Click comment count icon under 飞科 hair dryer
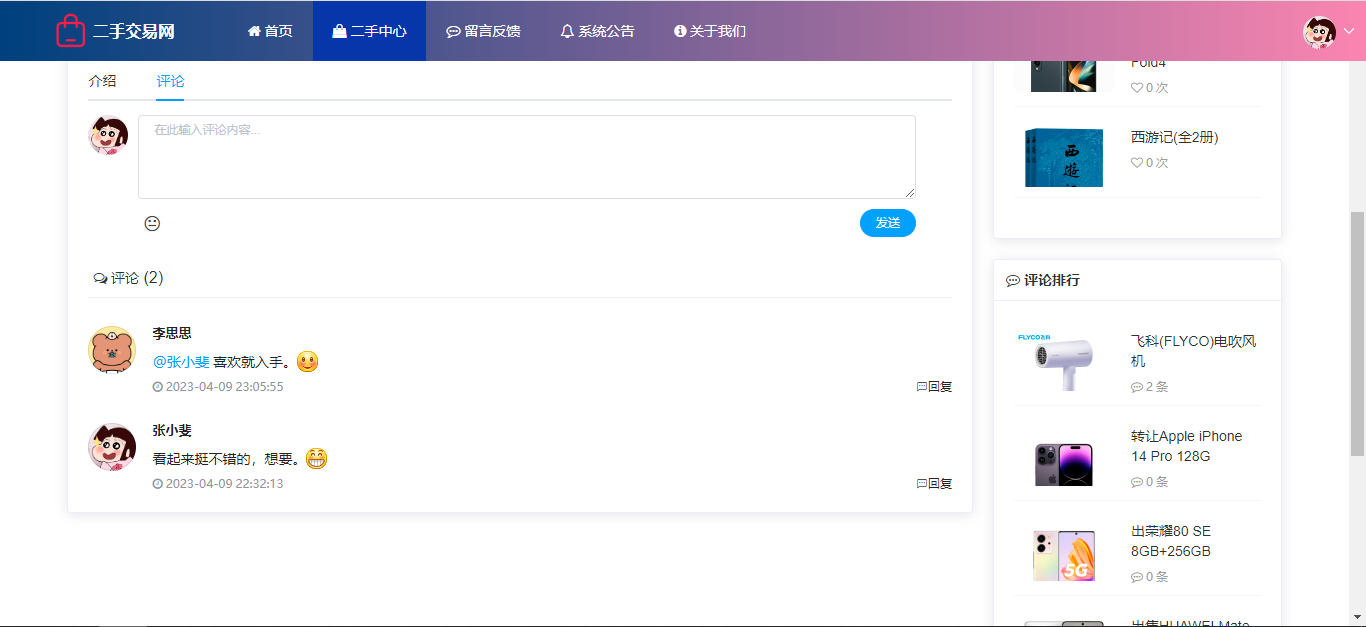 click(1137, 387)
